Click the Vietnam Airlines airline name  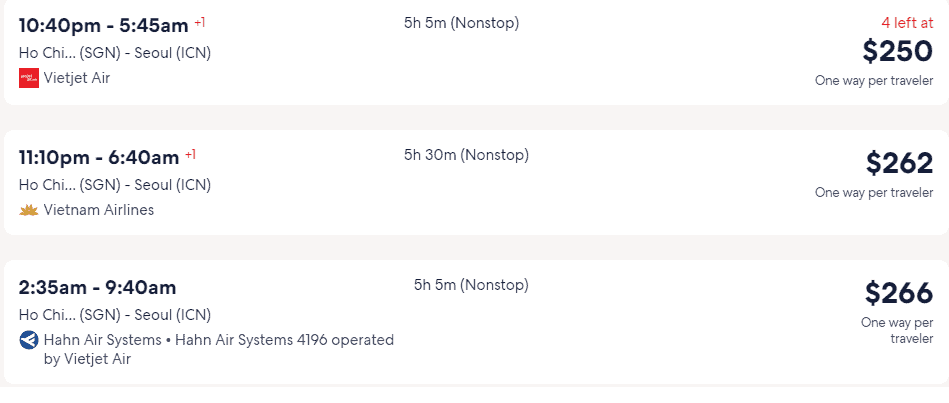[x=99, y=210]
